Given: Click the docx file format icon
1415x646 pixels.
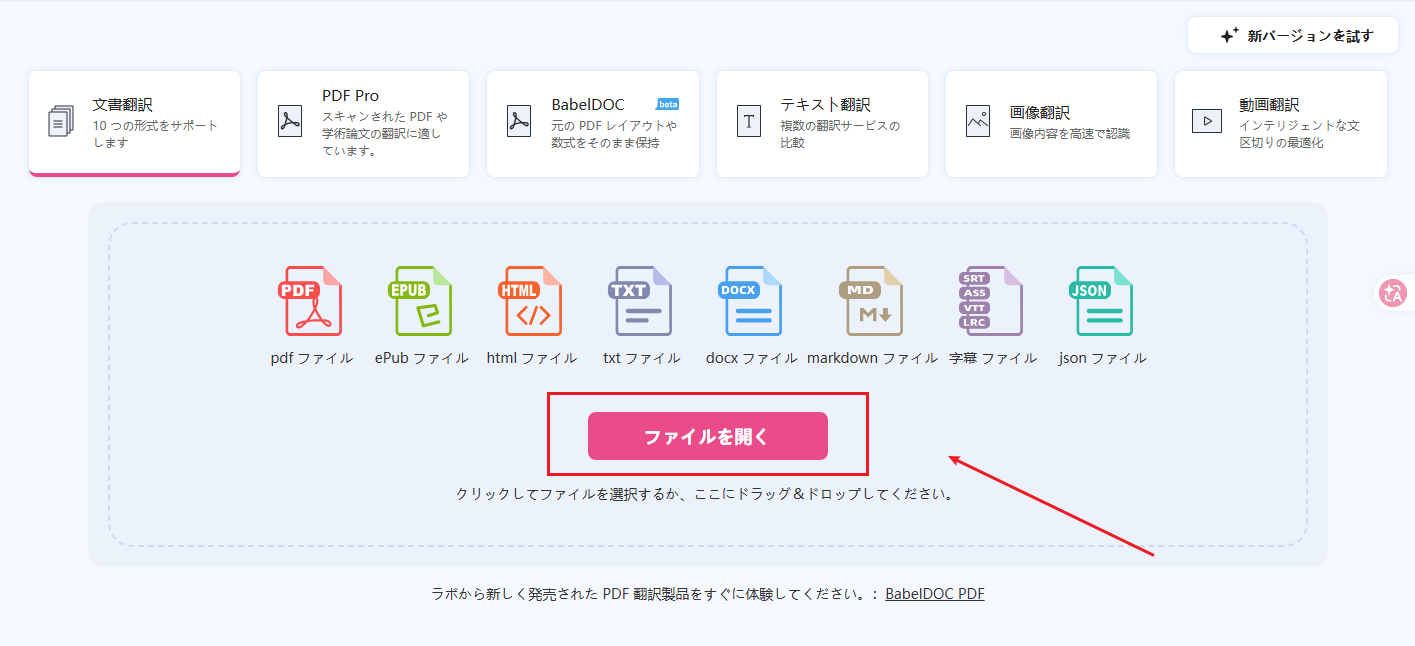Looking at the screenshot, I should (750, 301).
